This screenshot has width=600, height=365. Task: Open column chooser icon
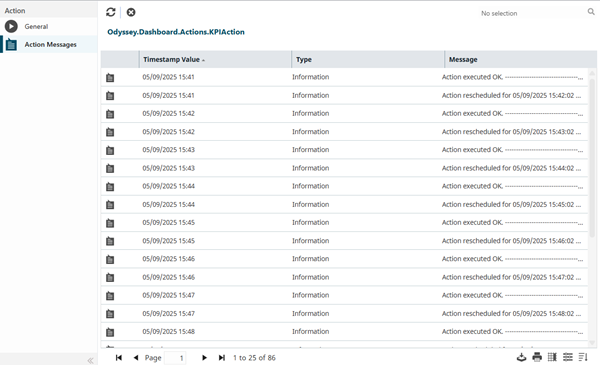coord(552,357)
